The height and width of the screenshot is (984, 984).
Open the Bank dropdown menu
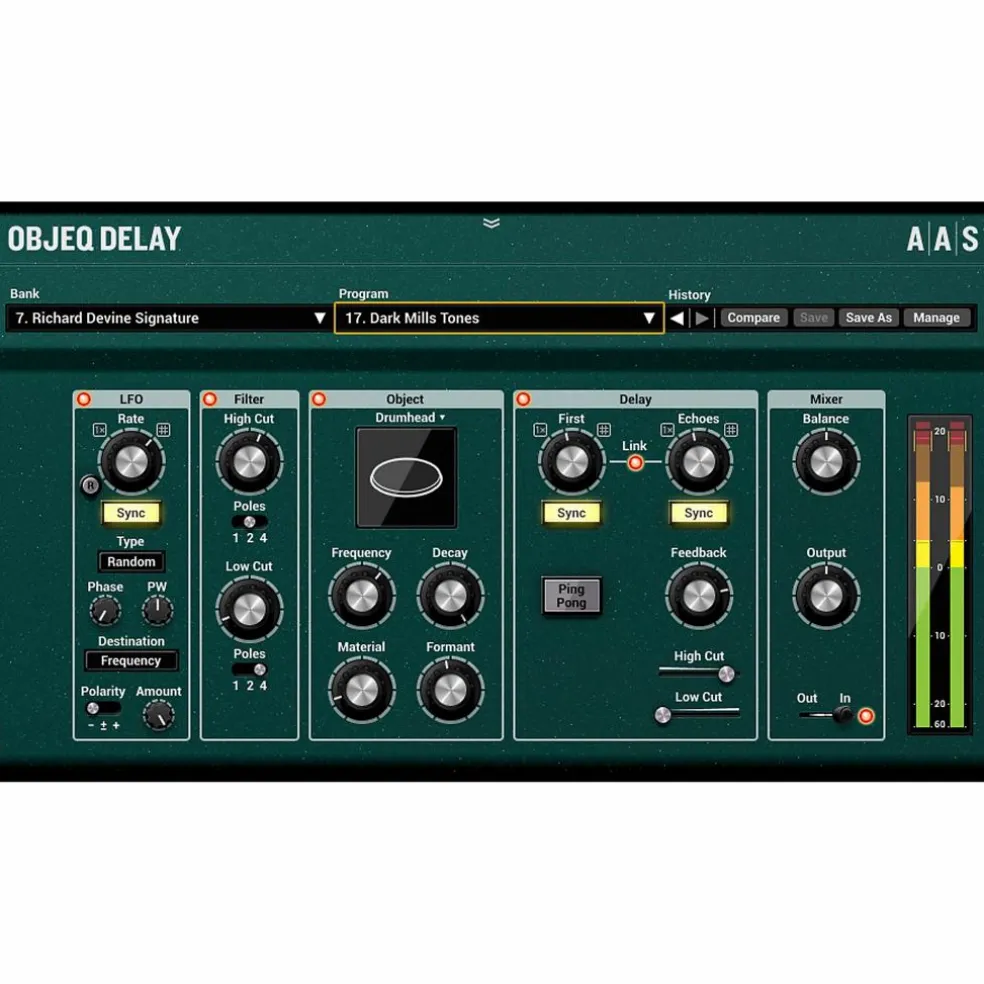tap(168, 318)
